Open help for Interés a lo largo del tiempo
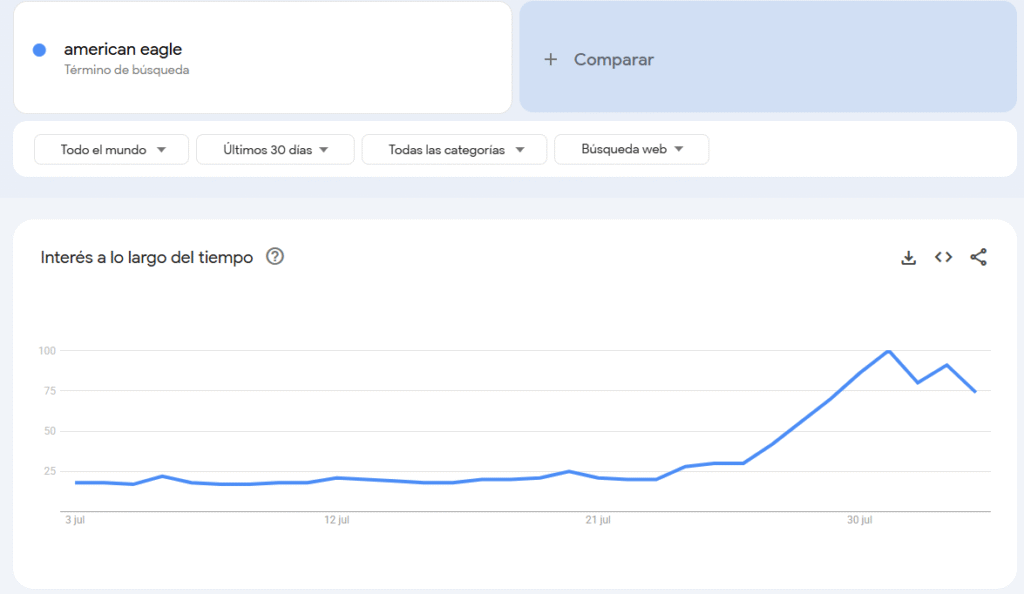The image size is (1024, 594). click(275, 257)
